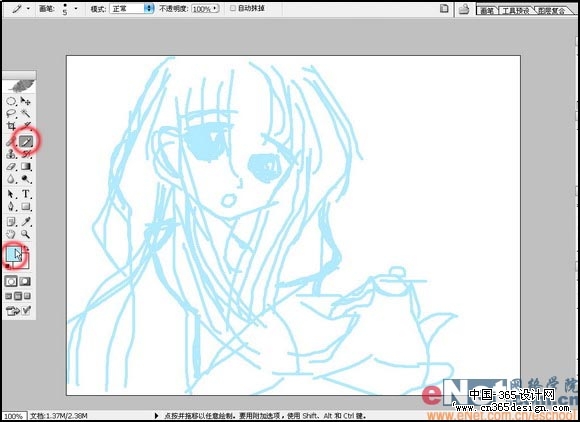Open the 画笔 palette tab
580x422 pixels.
pos(487,10)
